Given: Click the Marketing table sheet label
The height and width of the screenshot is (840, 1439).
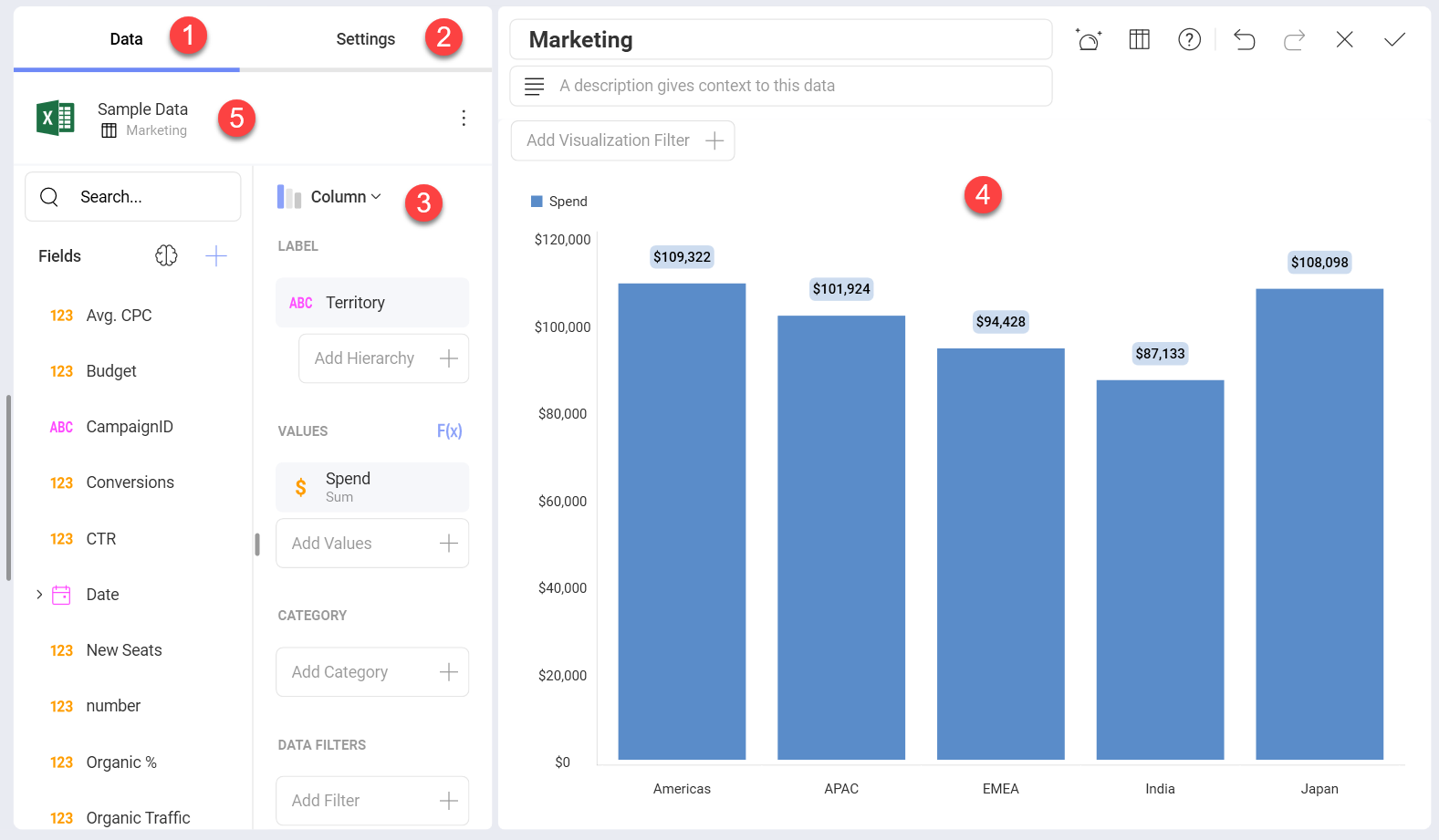Looking at the screenshot, I should (156, 131).
